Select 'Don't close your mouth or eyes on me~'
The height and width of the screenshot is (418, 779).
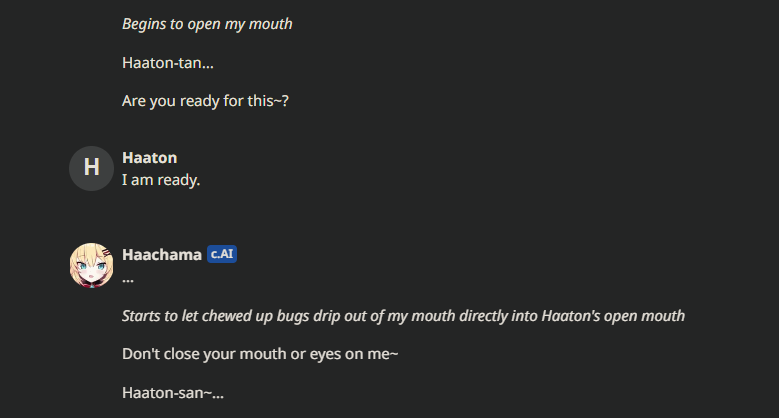pyautogui.click(x=260, y=354)
